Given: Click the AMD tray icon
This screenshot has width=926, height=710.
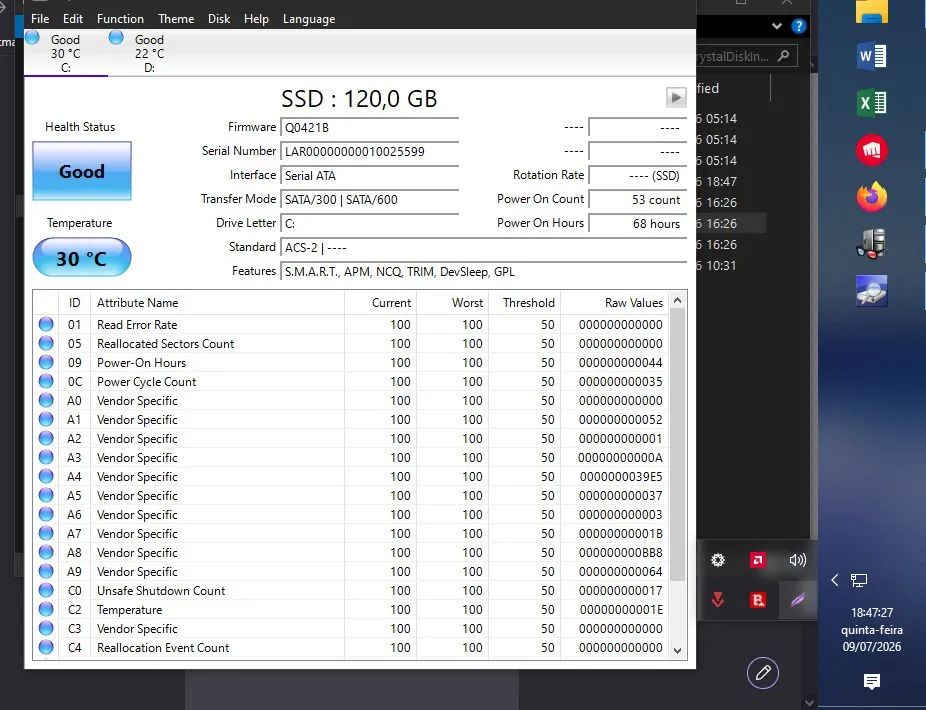Looking at the screenshot, I should (757, 559).
